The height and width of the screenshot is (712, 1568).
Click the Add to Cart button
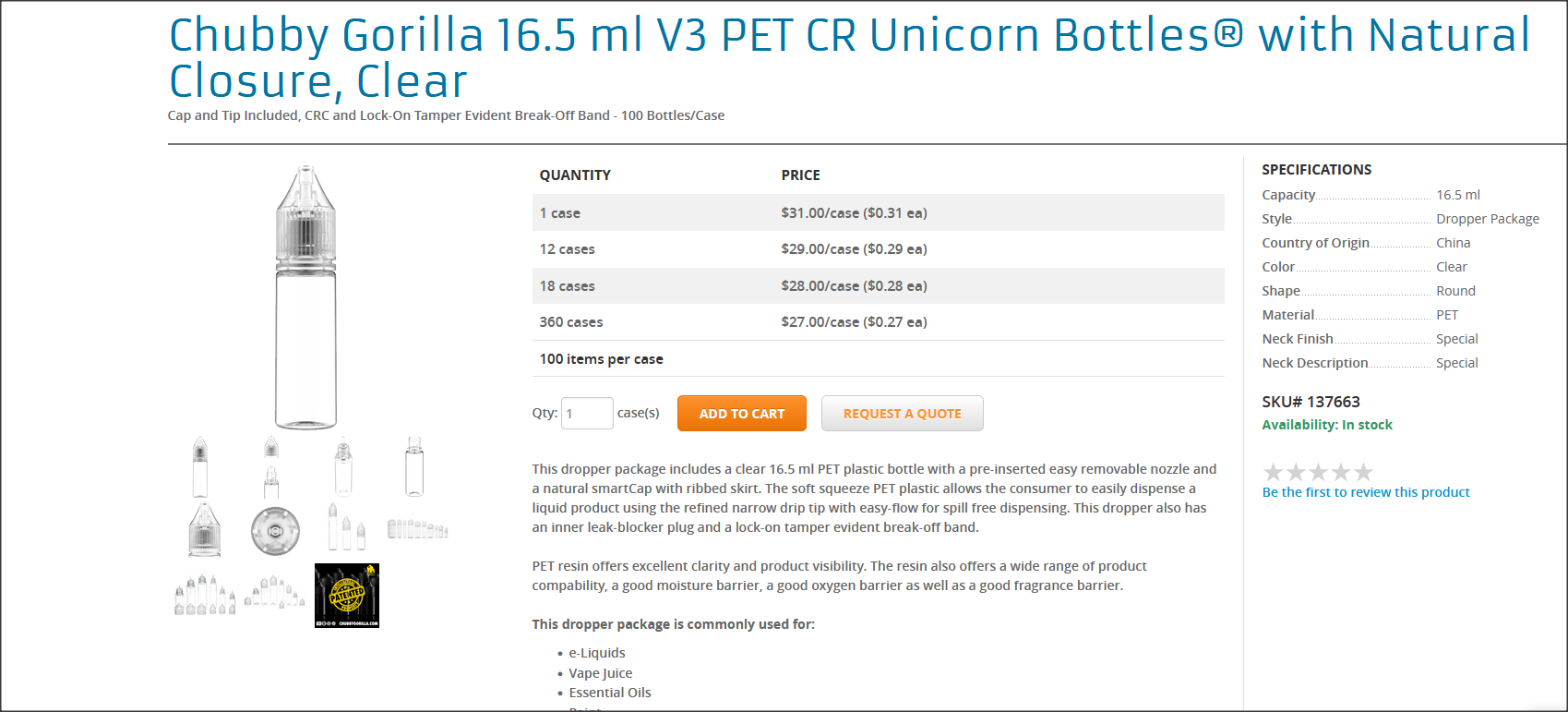[741, 414]
